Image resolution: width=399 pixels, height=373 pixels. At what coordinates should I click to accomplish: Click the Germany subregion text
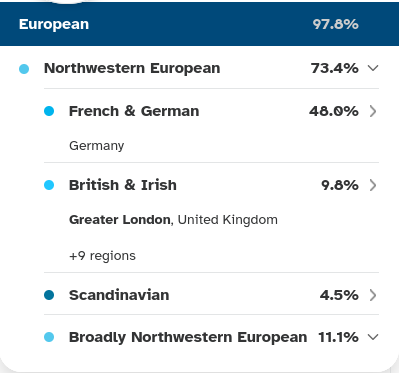click(97, 146)
